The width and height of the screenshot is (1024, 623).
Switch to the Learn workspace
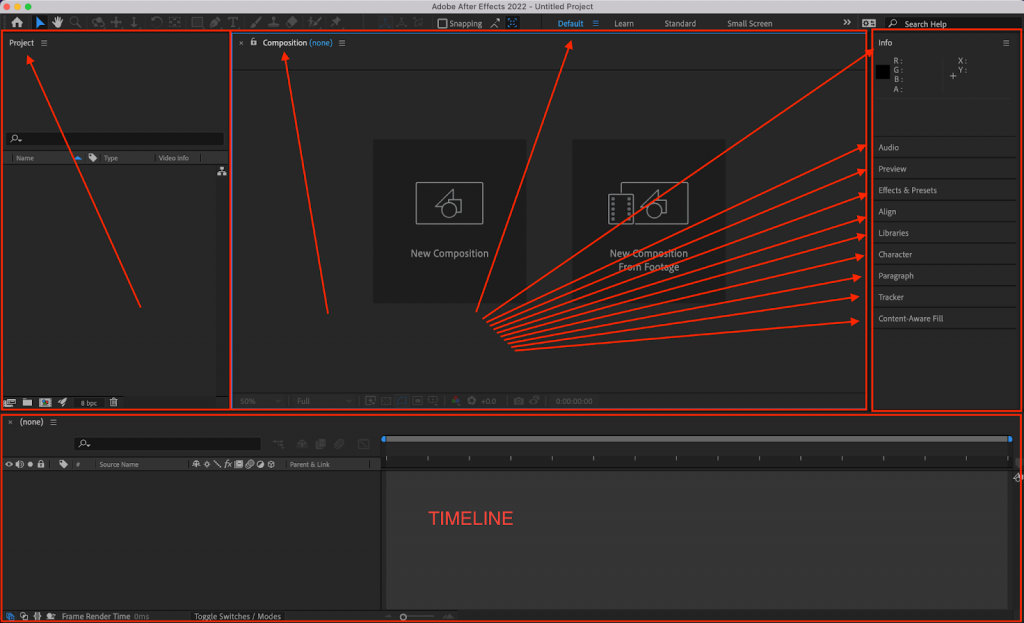tap(623, 23)
